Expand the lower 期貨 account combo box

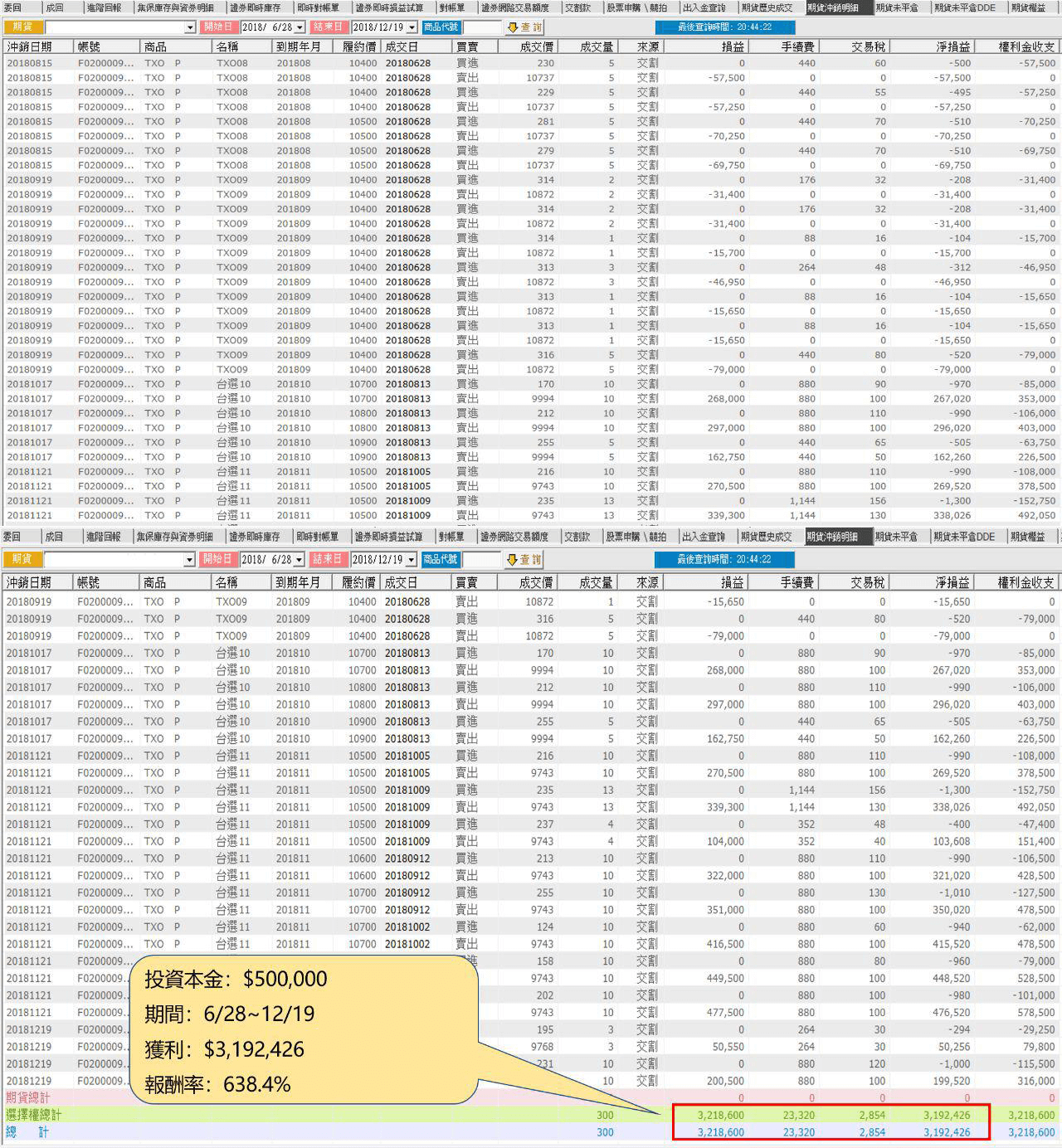click(189, 560)
